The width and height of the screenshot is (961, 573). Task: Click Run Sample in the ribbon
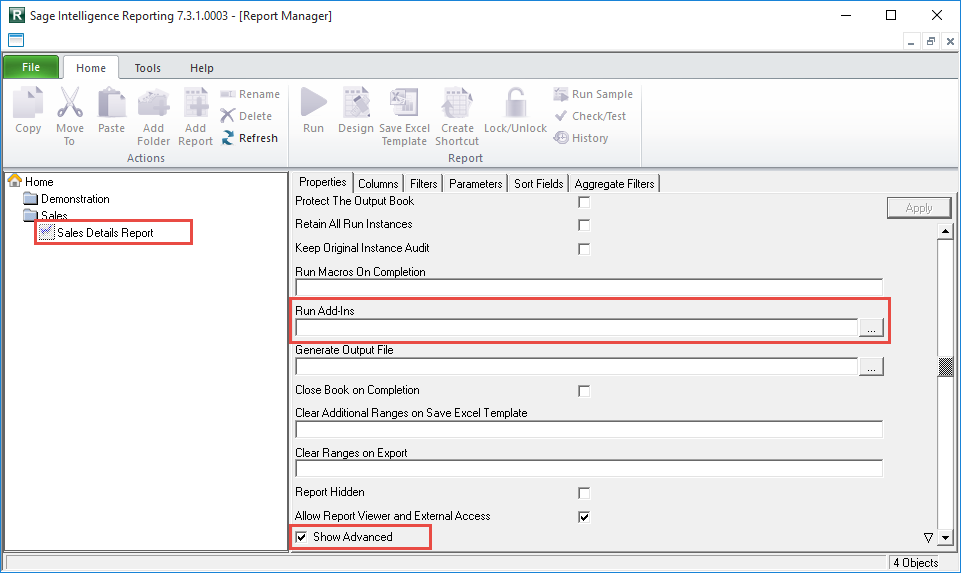[593, 94]
